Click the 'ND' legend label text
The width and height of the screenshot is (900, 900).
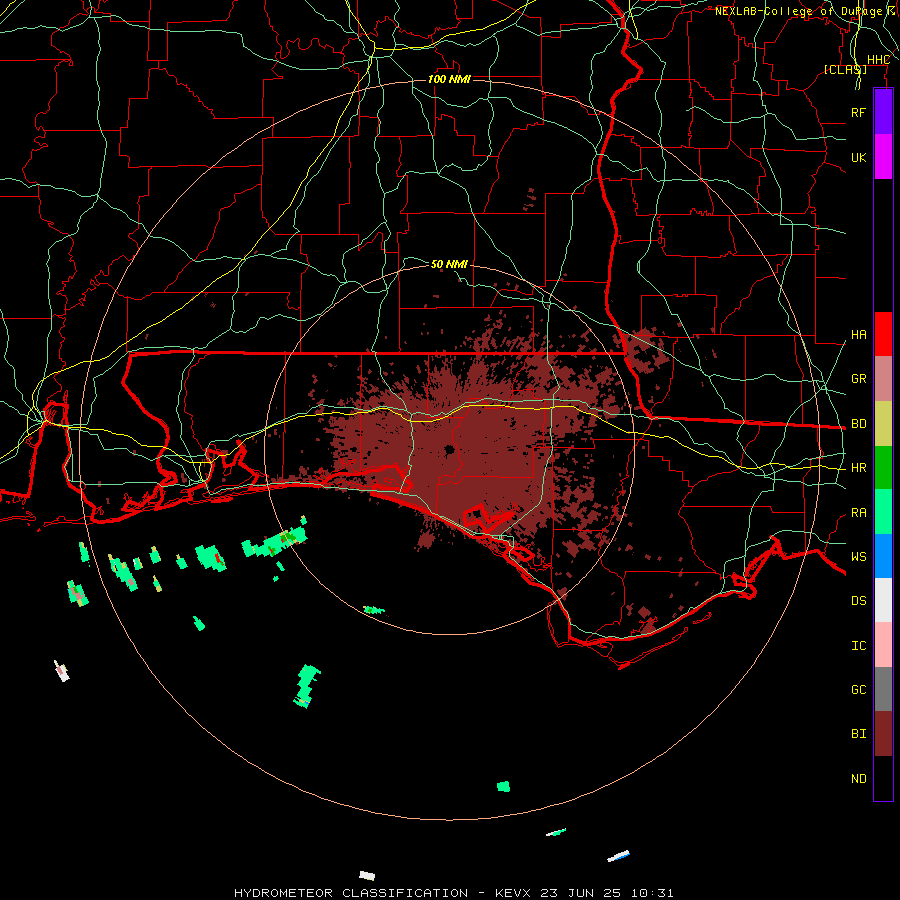coord(858,779)
